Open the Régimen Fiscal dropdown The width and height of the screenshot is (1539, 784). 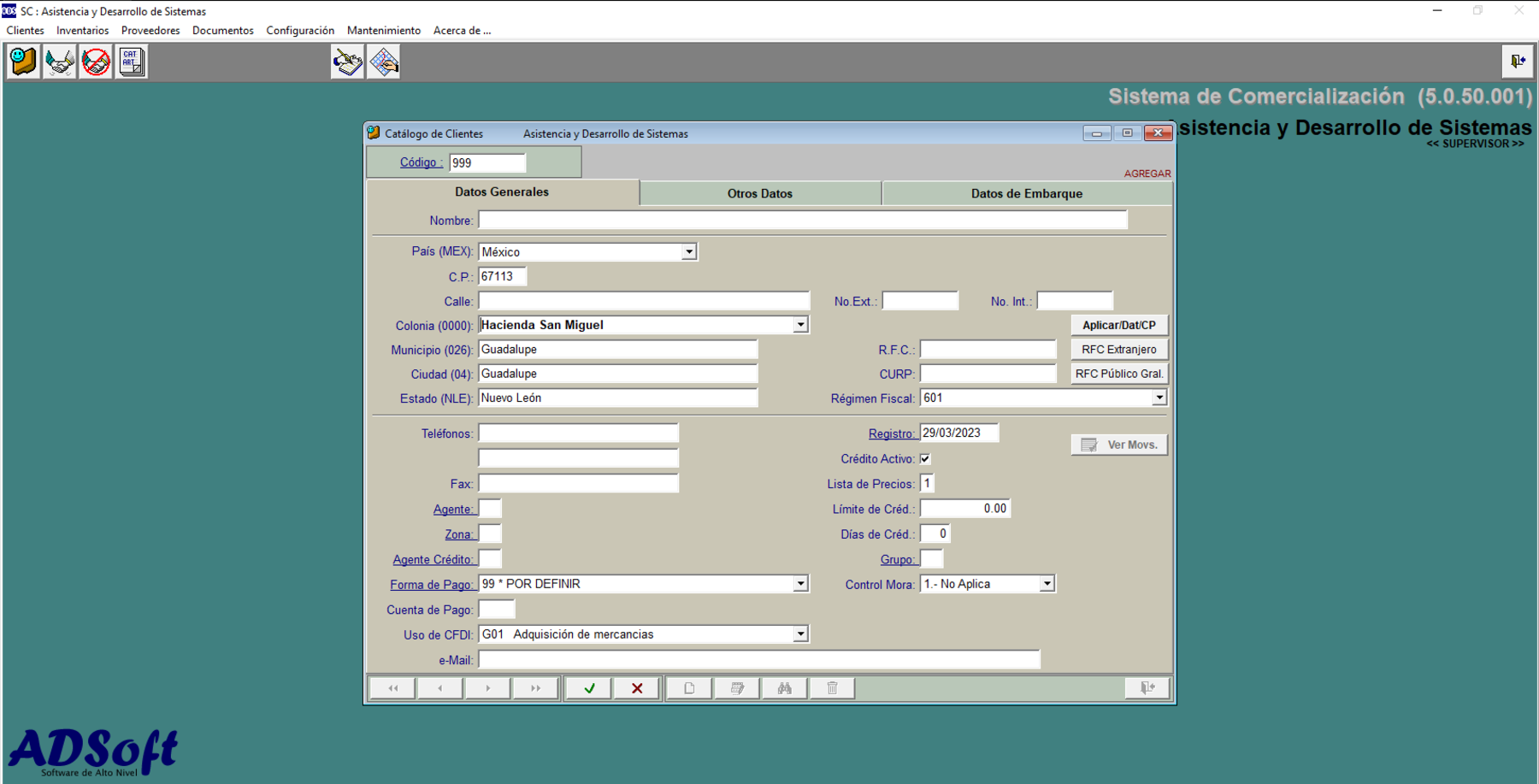(x=1159, y=398)
